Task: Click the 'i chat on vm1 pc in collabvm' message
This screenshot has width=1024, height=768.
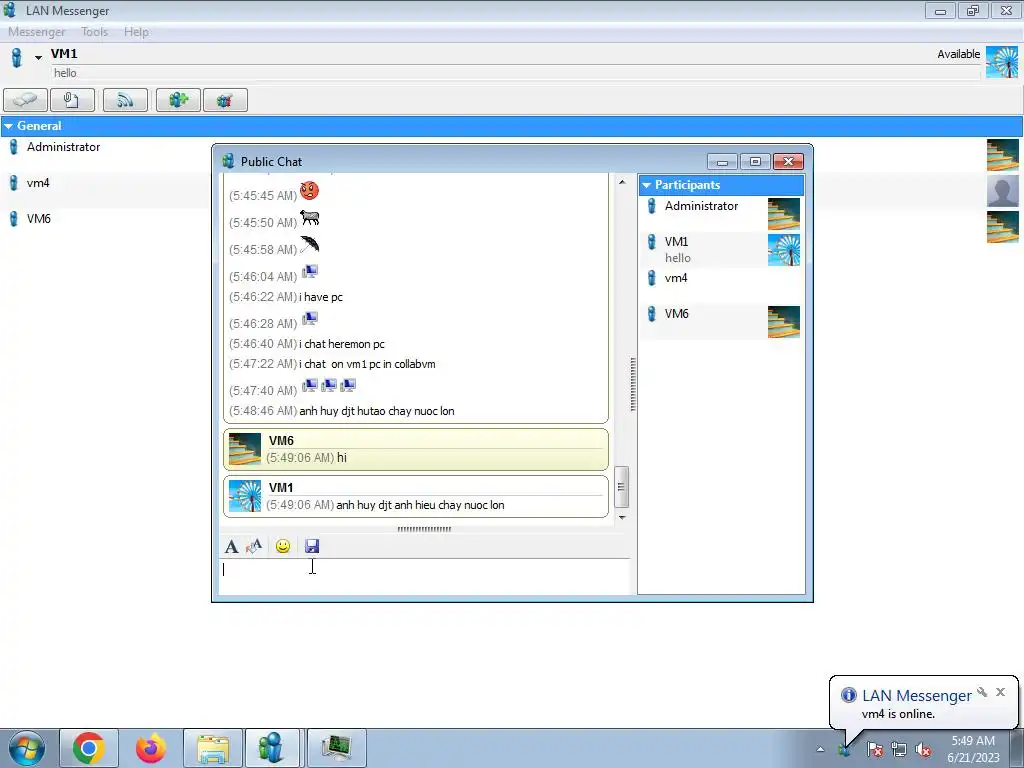Action: click(x=367, y=364)
